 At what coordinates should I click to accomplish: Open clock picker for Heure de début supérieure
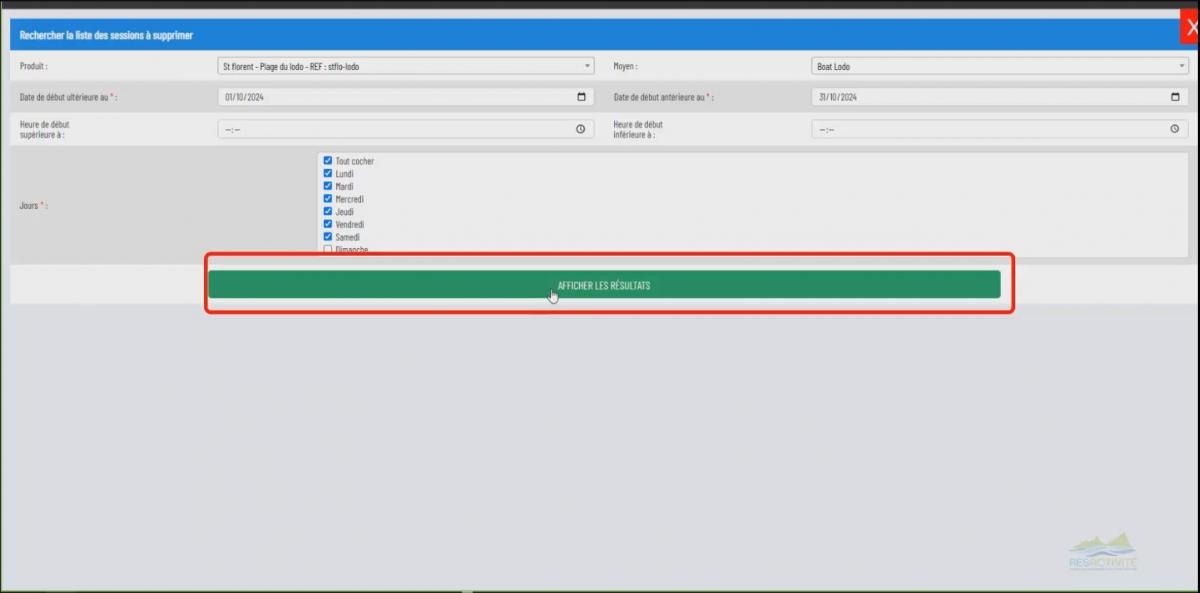click(580, 129)
